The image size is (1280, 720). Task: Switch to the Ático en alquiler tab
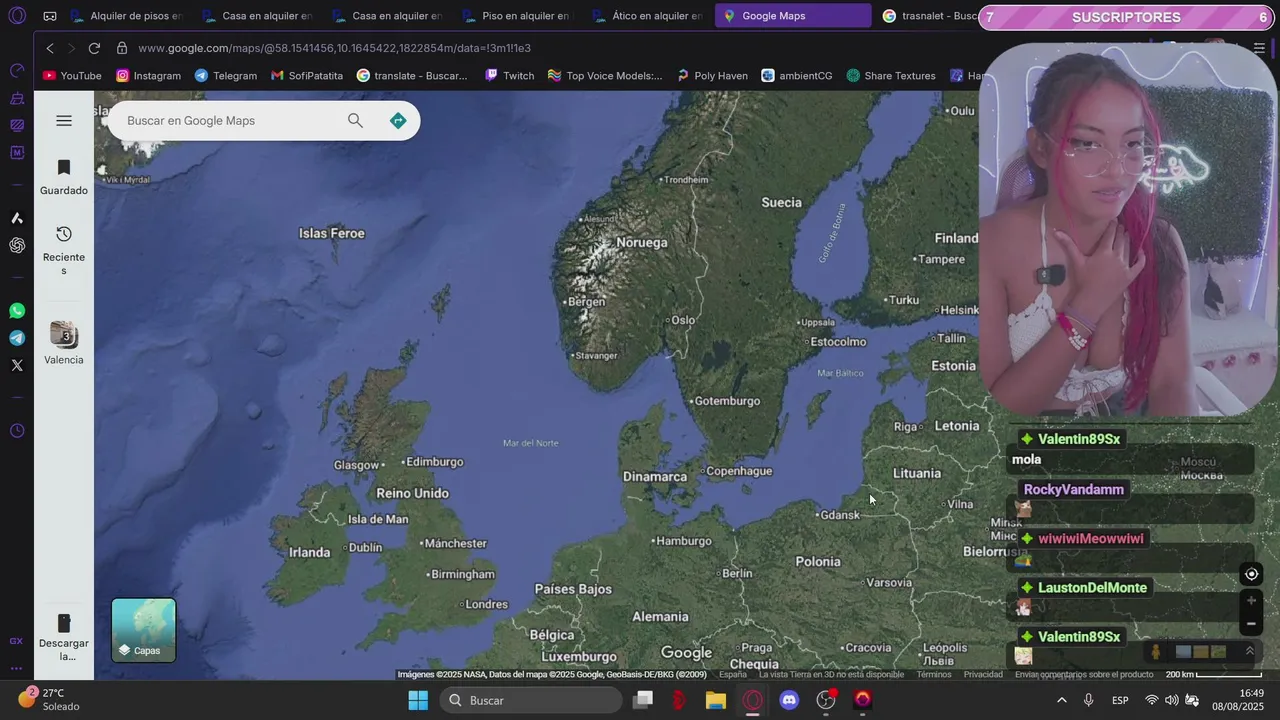646,16
